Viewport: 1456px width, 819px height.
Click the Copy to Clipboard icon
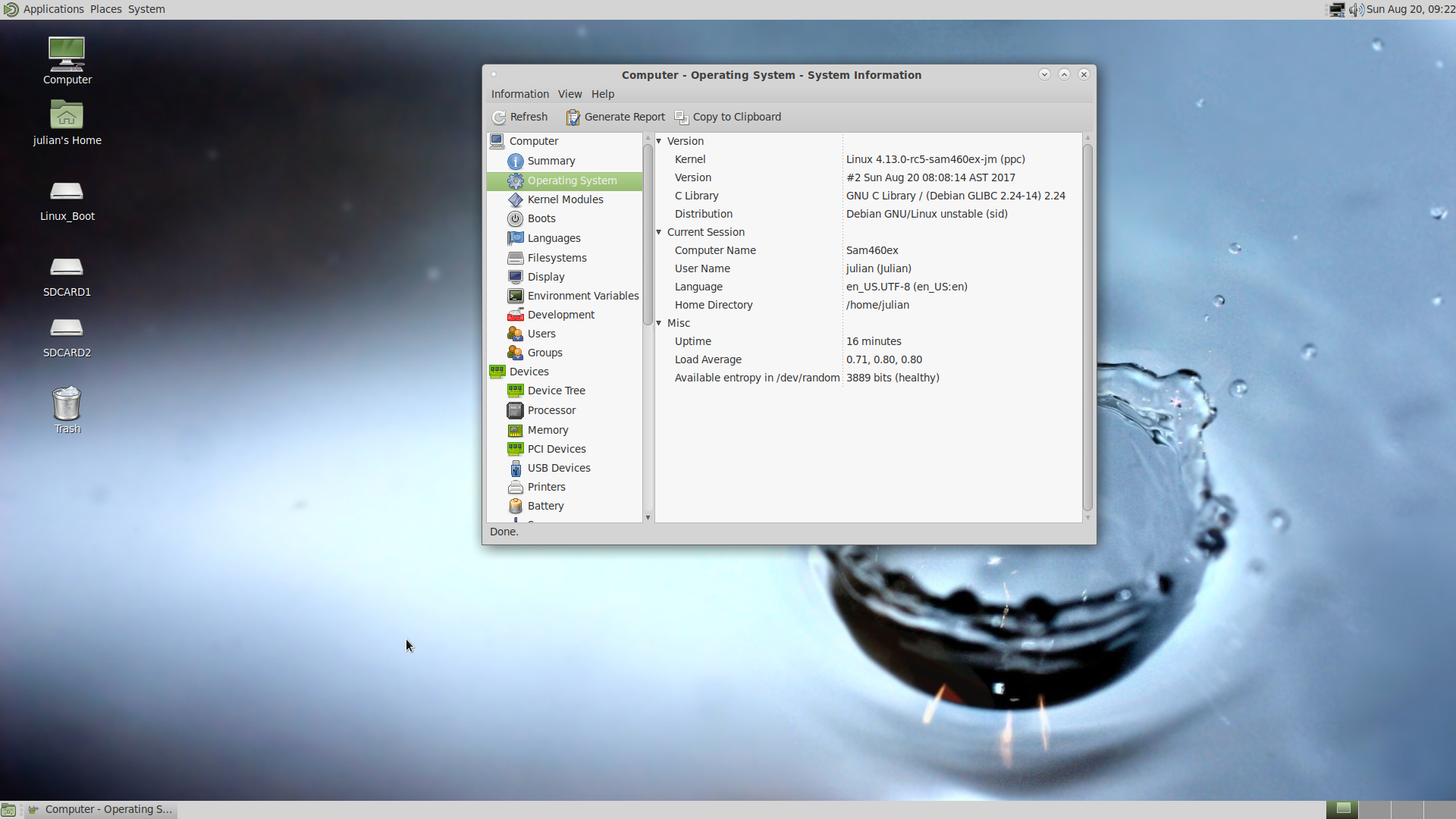coord(682,117)
